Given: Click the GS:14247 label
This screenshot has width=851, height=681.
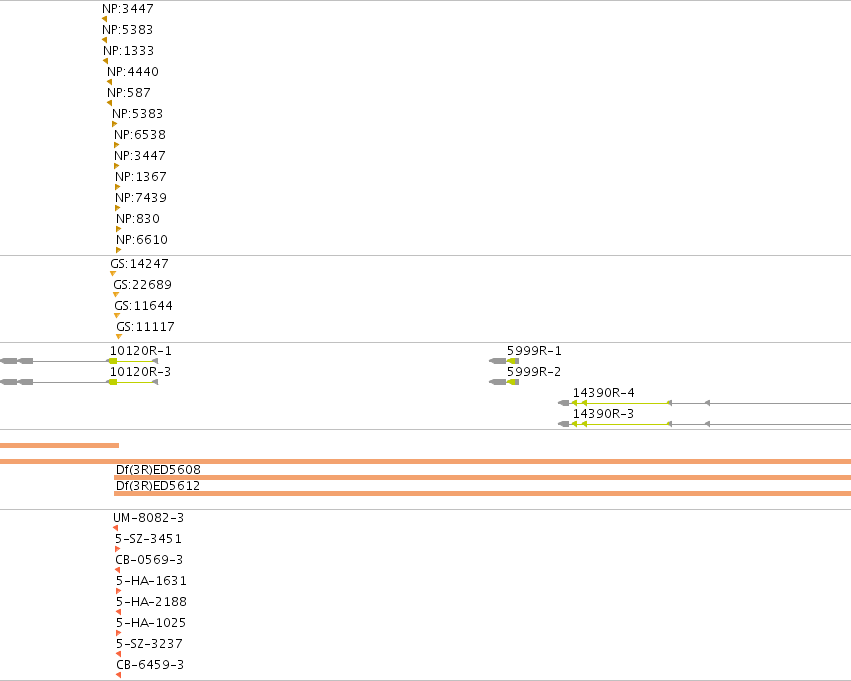Looking at the screenshot, I should tap(139, 264).
